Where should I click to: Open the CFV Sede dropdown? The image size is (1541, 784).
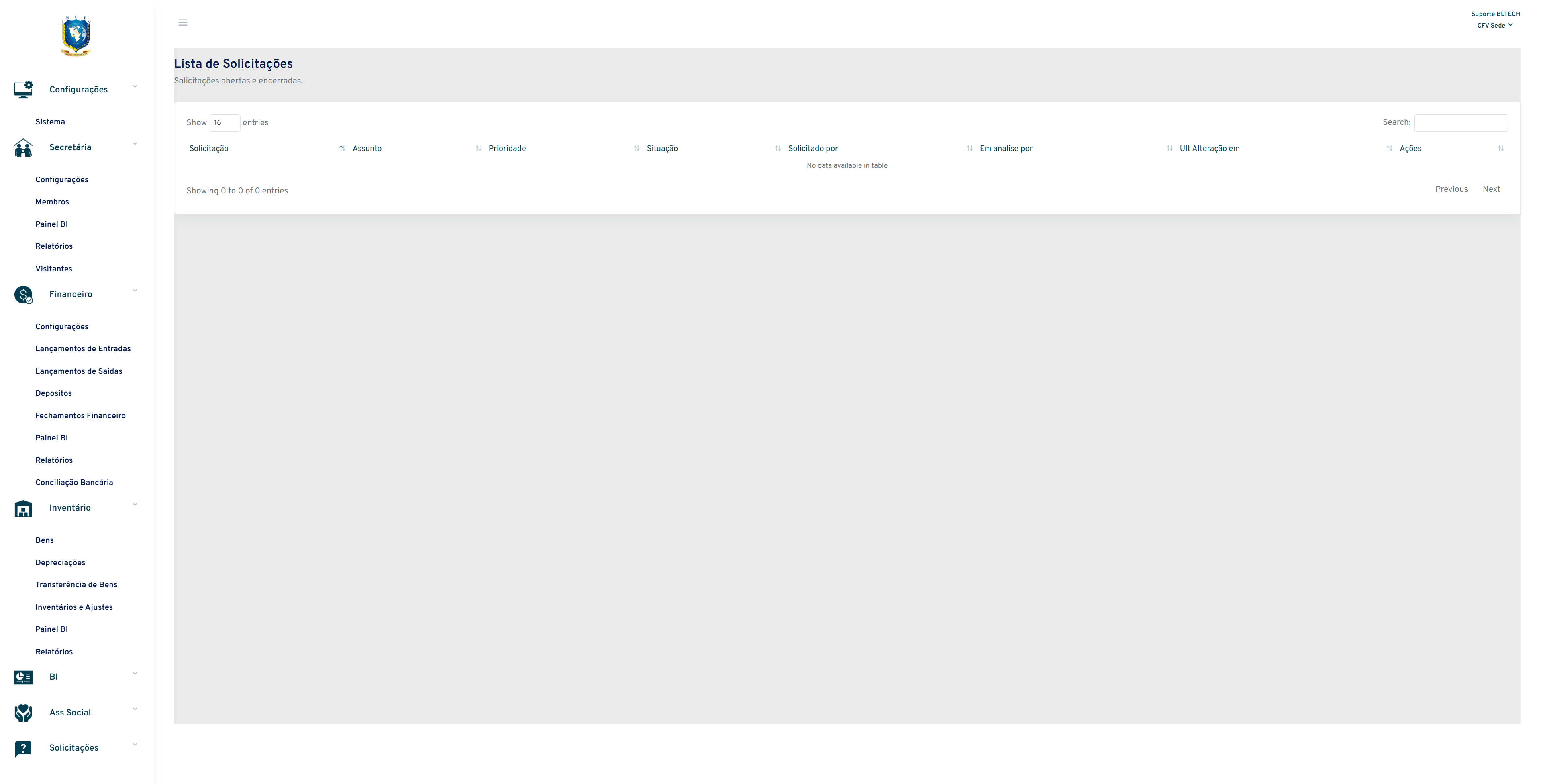click(x=1494, y=26)
